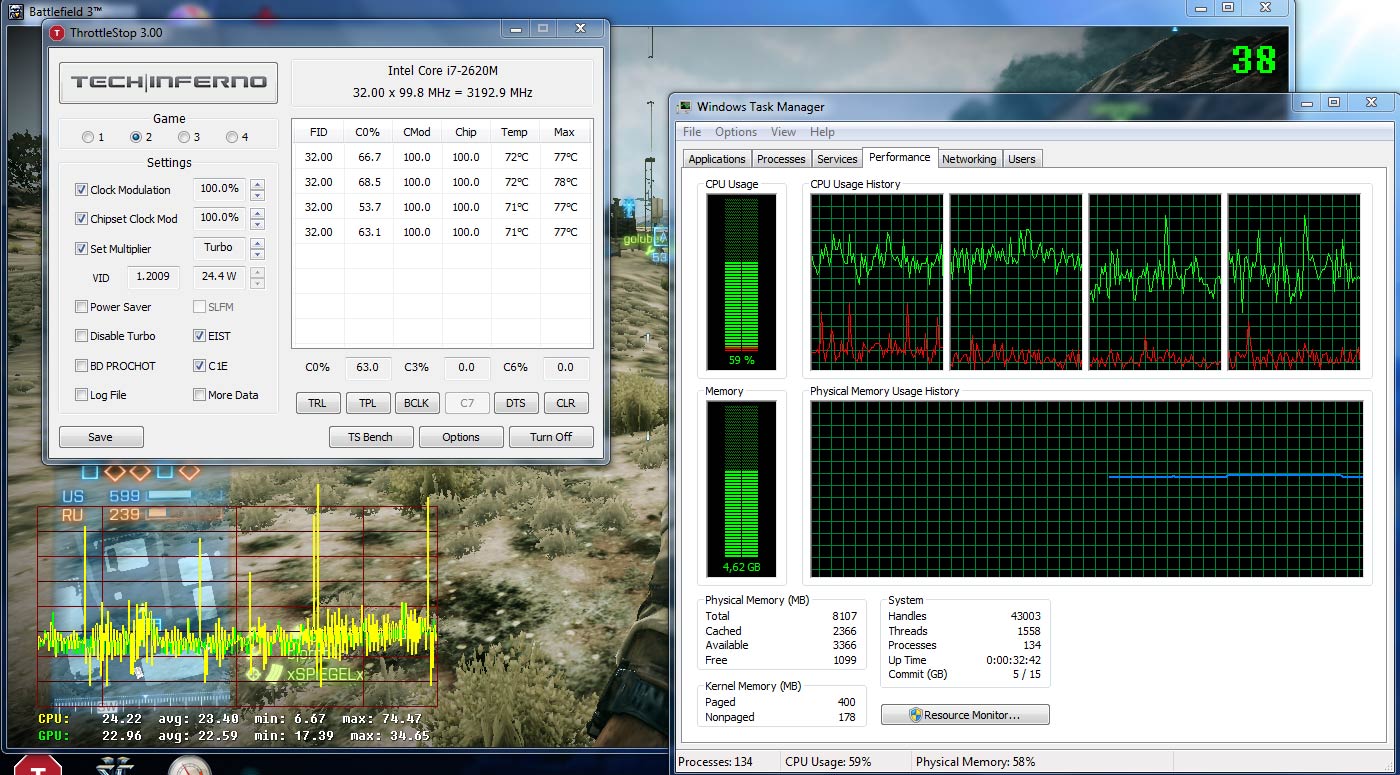Click the CLR button
The image size is (1400, 775).
[565, 403]
